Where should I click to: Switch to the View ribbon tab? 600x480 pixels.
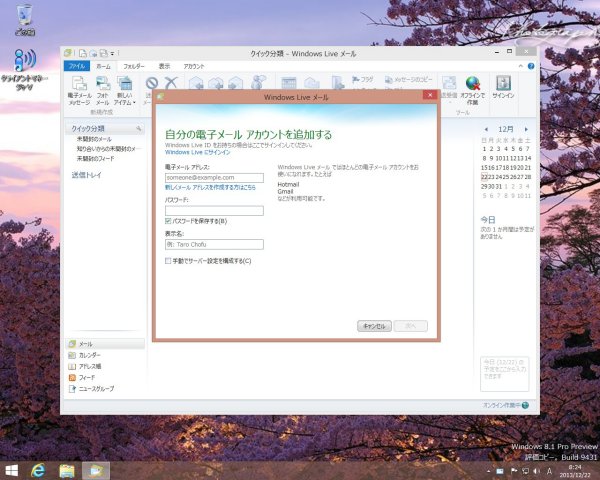click(165, 66)
